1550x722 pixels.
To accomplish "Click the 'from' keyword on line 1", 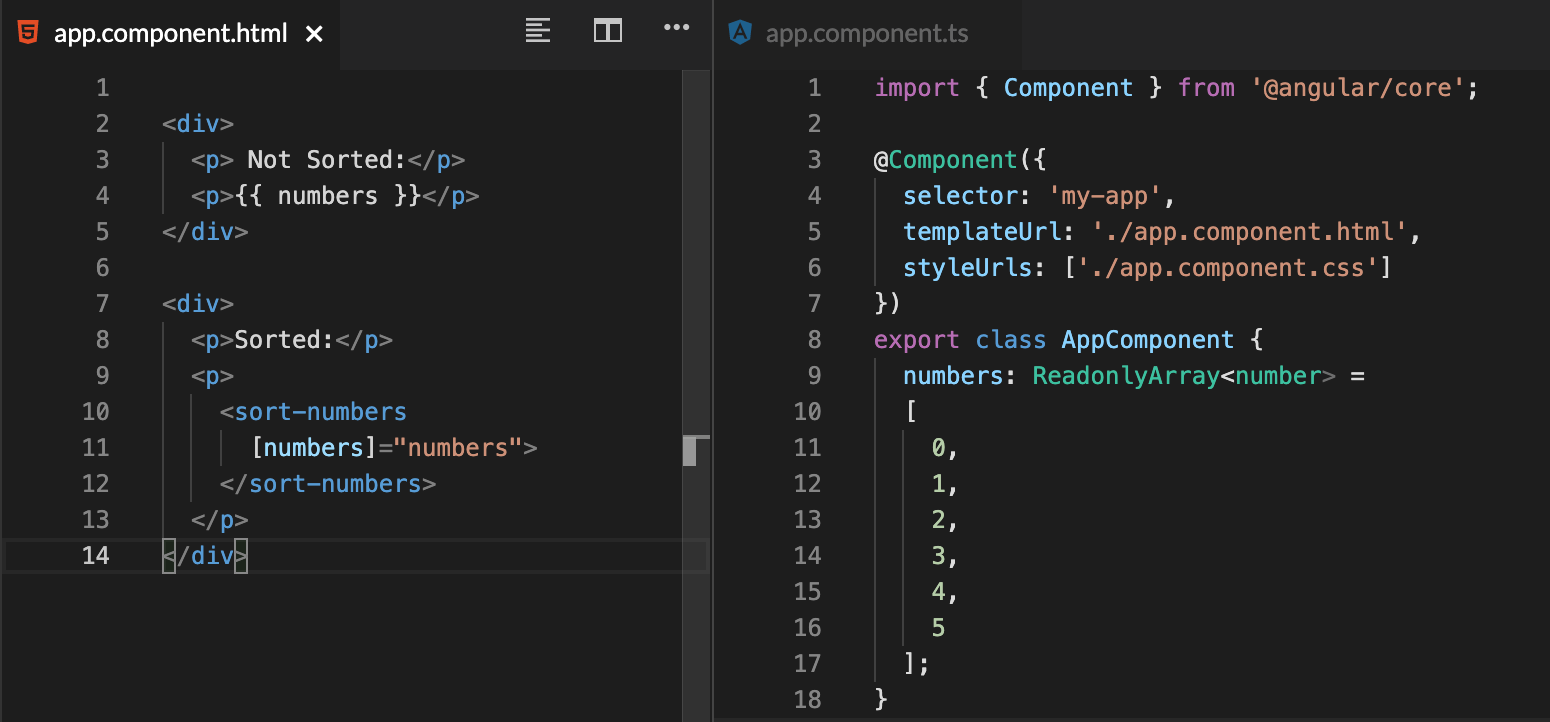I will (1206, 88).
